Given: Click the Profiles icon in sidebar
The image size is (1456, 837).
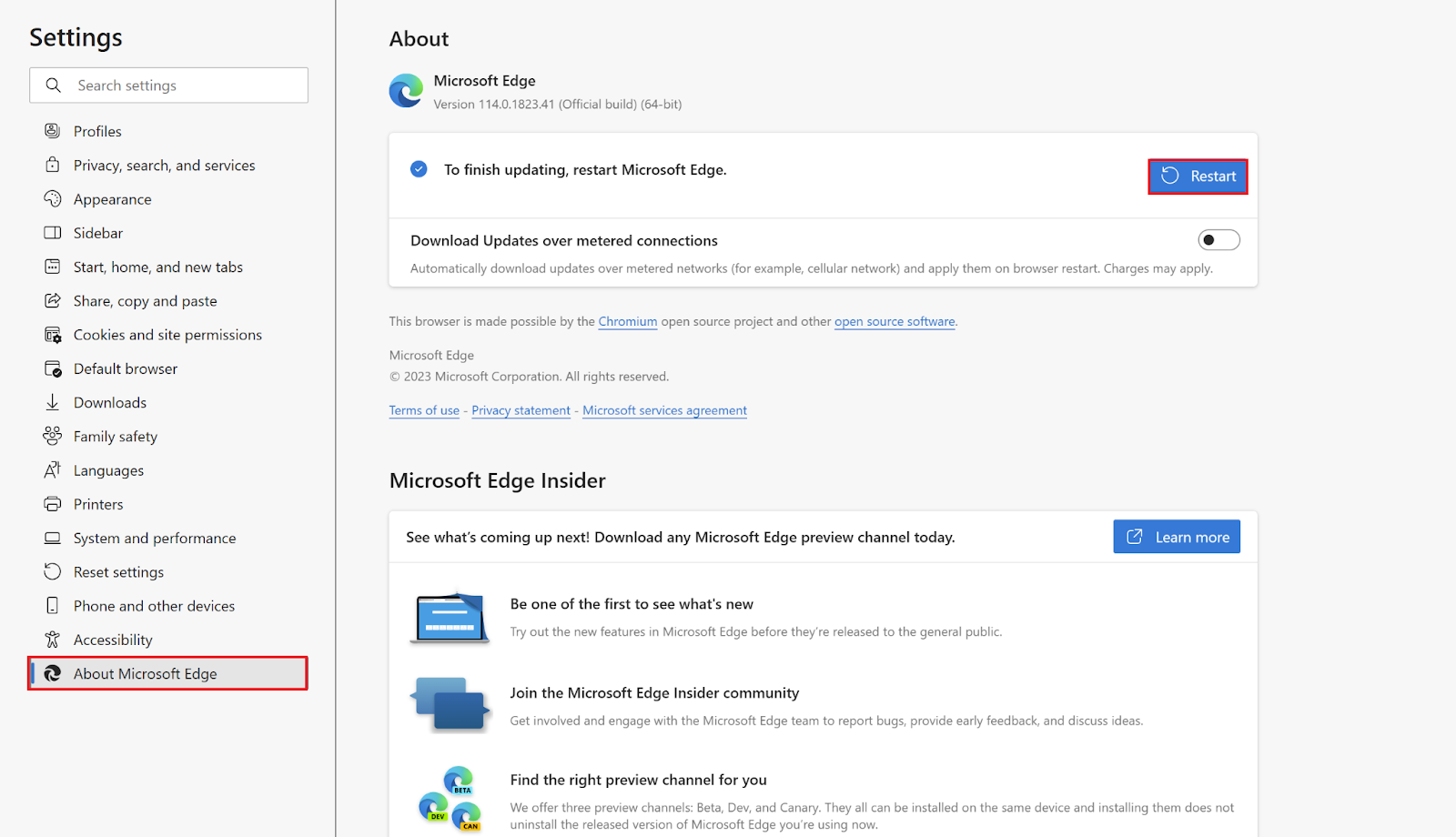Looking at the screenshot, I should pyautogui.click(x=53, y=131).
